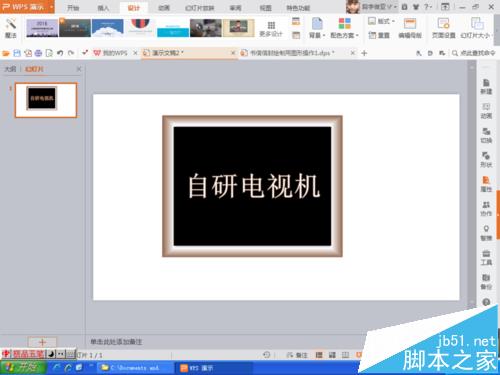Open 属性 properties panel in right sidebar
The height and width of the screenshot is (375, 500).
point(486,184)
